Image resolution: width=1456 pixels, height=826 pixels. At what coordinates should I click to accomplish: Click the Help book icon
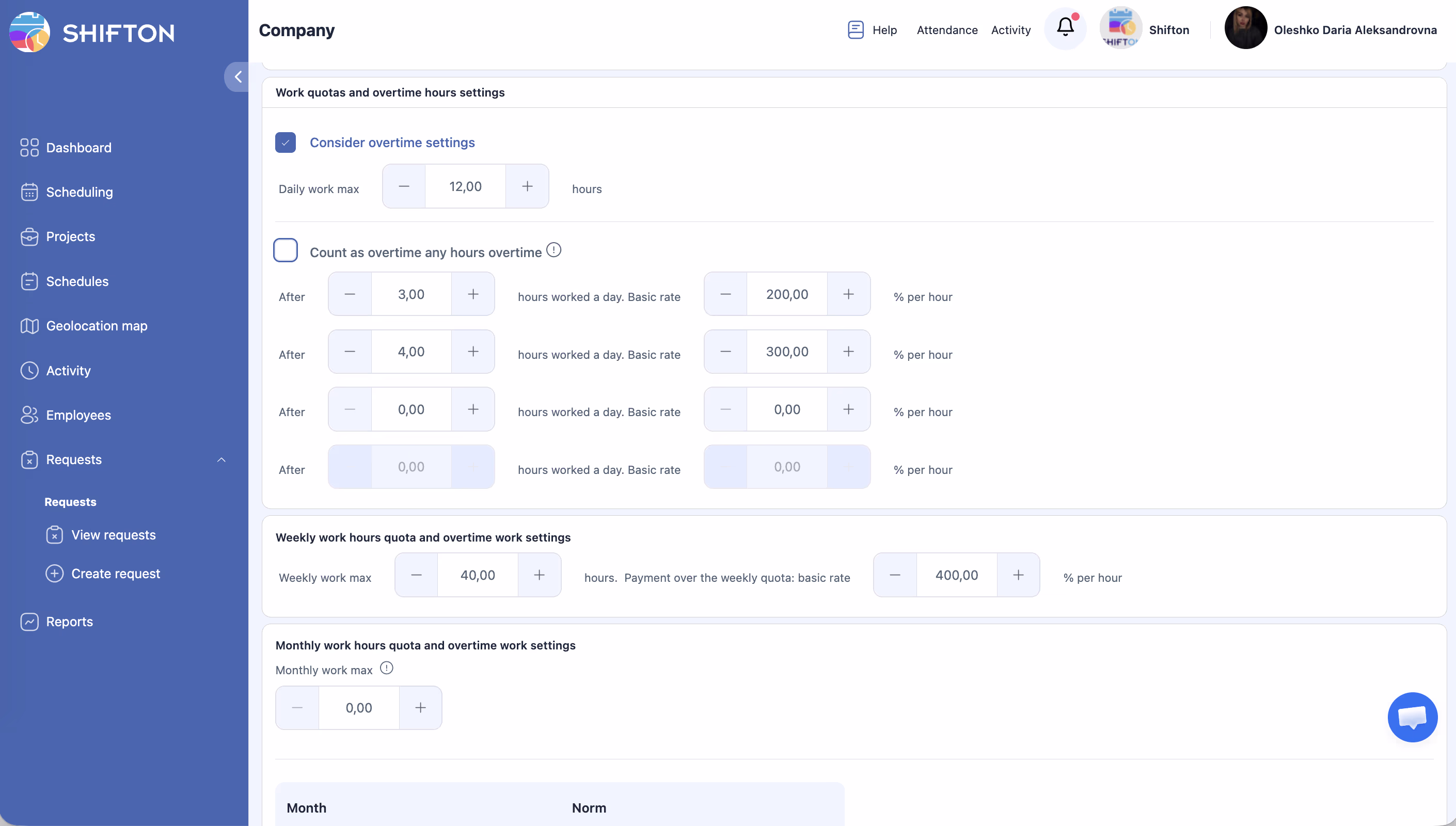pos(856,29)
